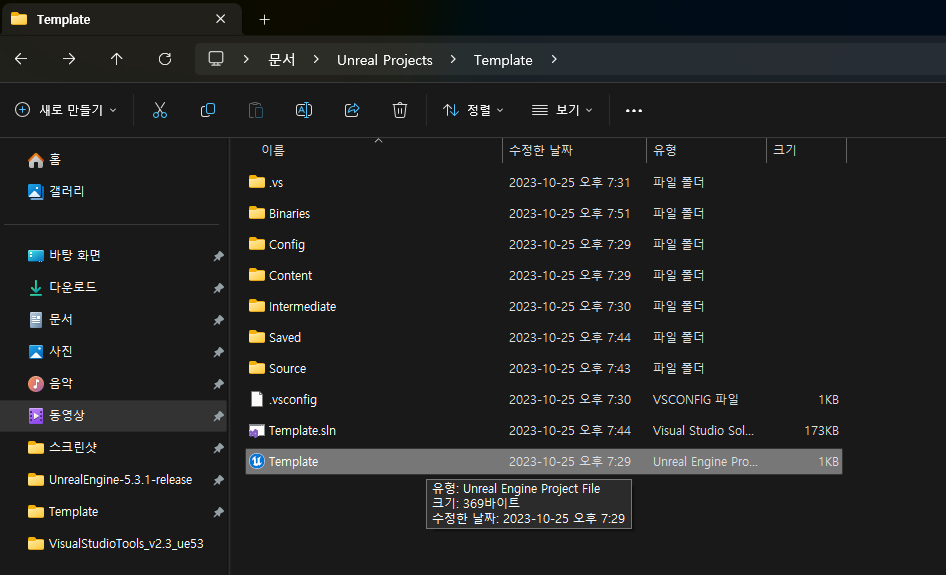Close the Template tab
This screenshot has height=575, width=946.
(x=220, y=19)
